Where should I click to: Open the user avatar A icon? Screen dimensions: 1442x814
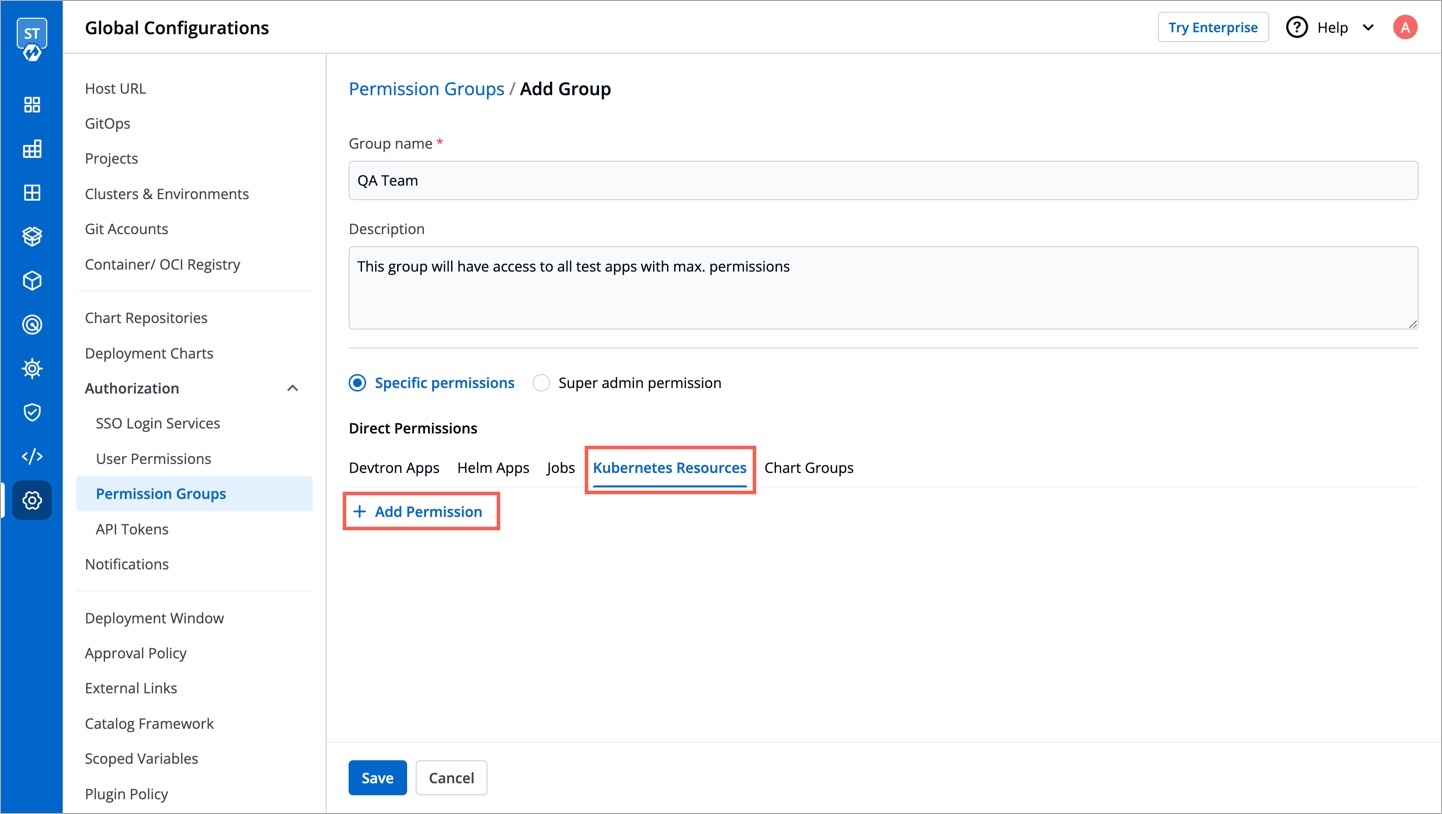click(1405, 28)
